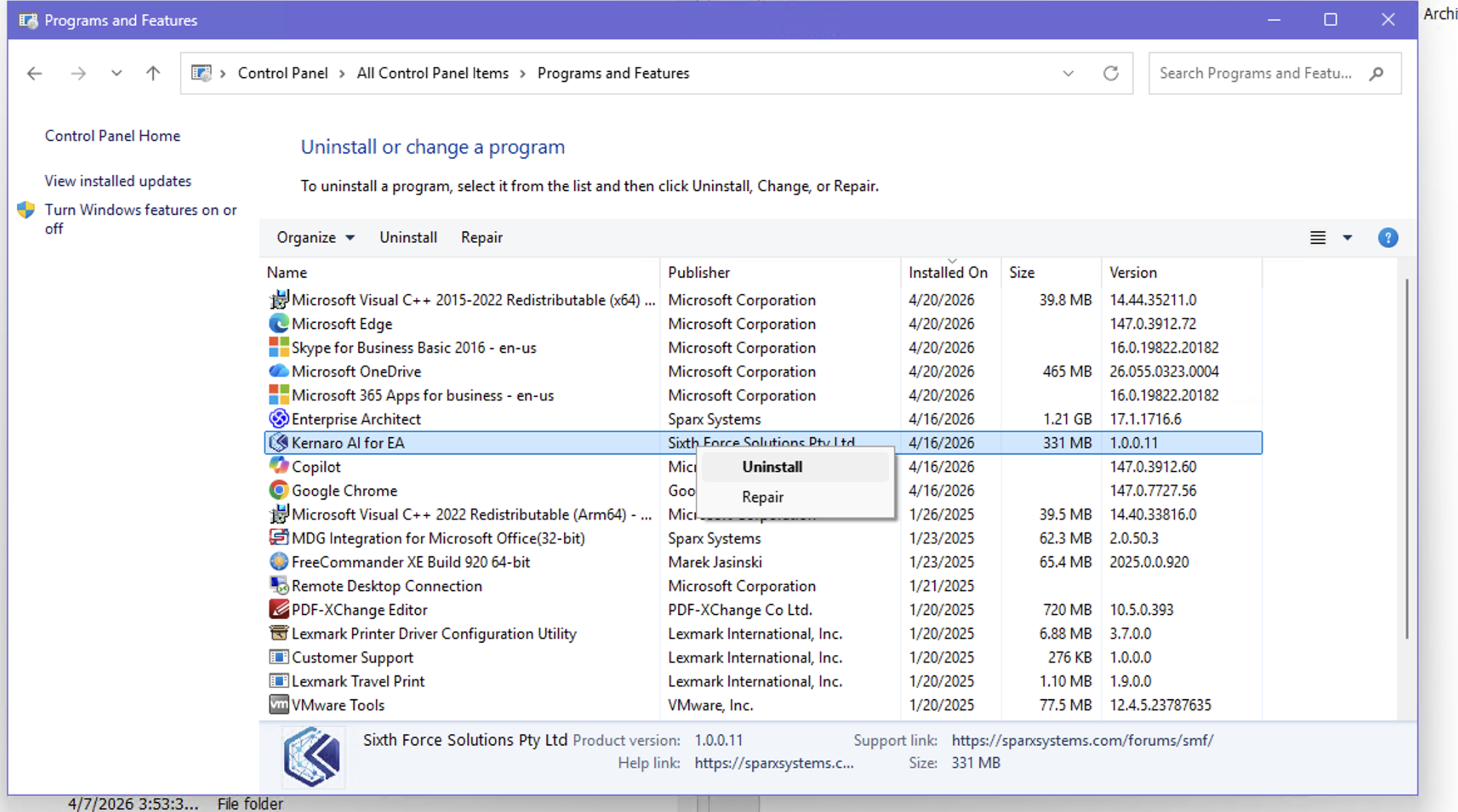
Task: Click the VMware Tools icon
Action: pos(279,705)
